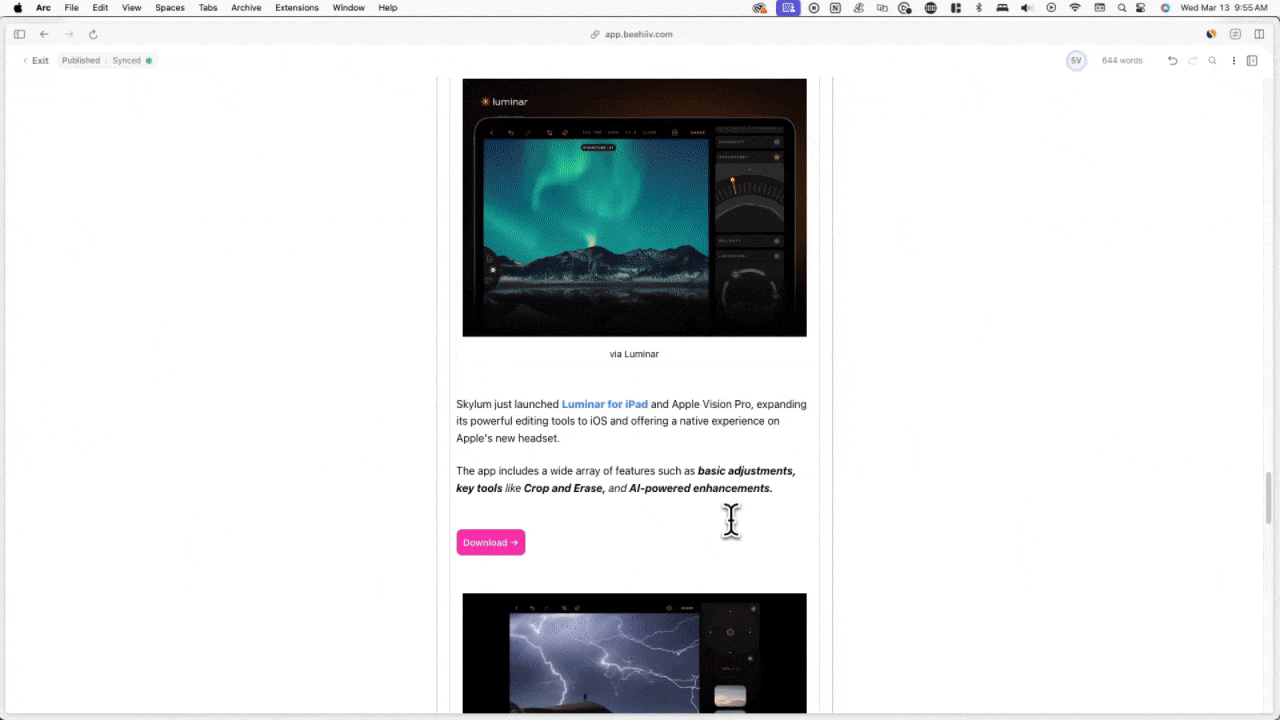
Task: Open the Help menu
Action: 388,8
